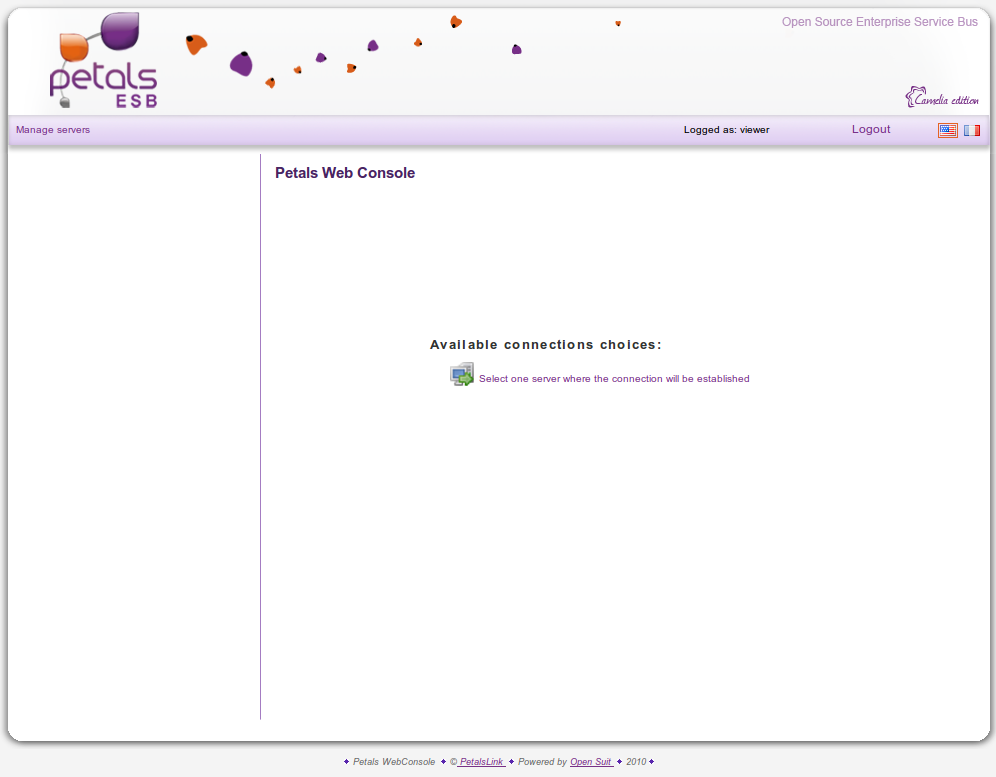The image size is (996, 777).
Task: Click the 'Logged as: viewer' status text
Action: point(726,130)
